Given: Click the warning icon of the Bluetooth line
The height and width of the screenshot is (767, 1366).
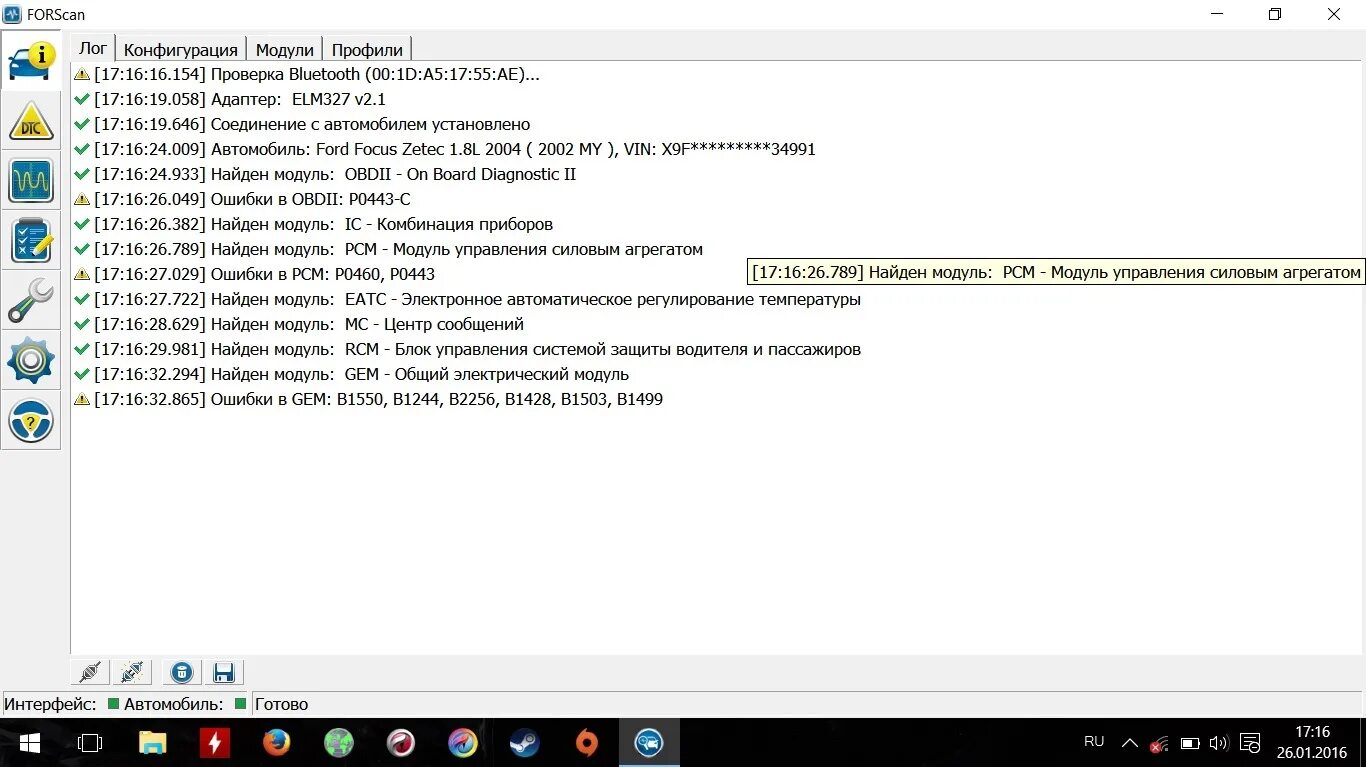Looking at the screenshot, I should [x=82, y=74].
